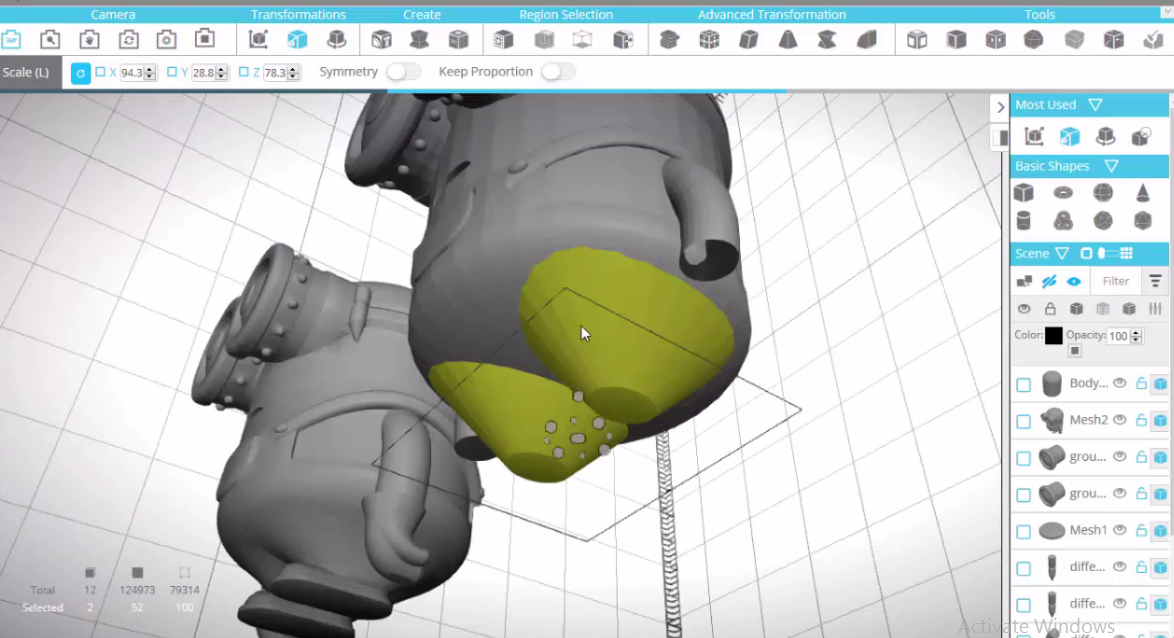Click the Scale (L) label button
The image size is (1174, 638).
(x=31, y=73)
